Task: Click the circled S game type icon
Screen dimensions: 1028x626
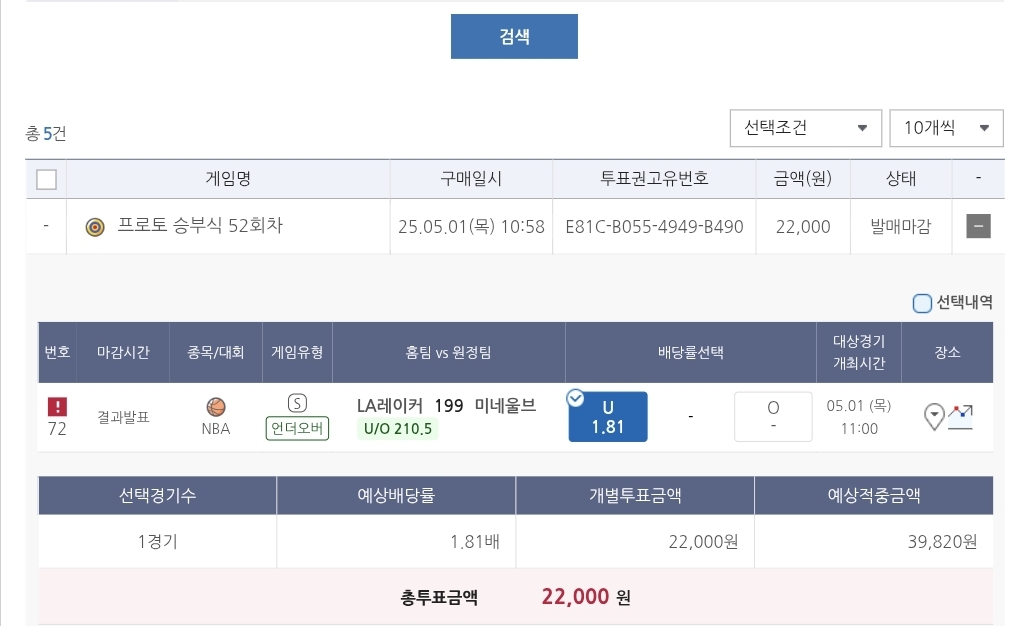Action: click(x=297, y=403)
